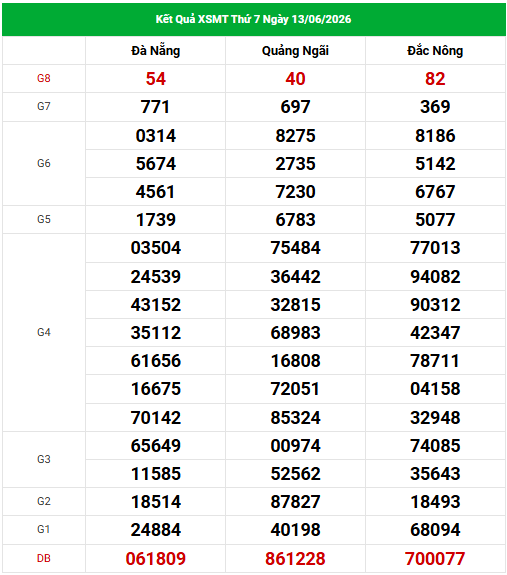Click the G4 number 16808

[x=295, y=361]
